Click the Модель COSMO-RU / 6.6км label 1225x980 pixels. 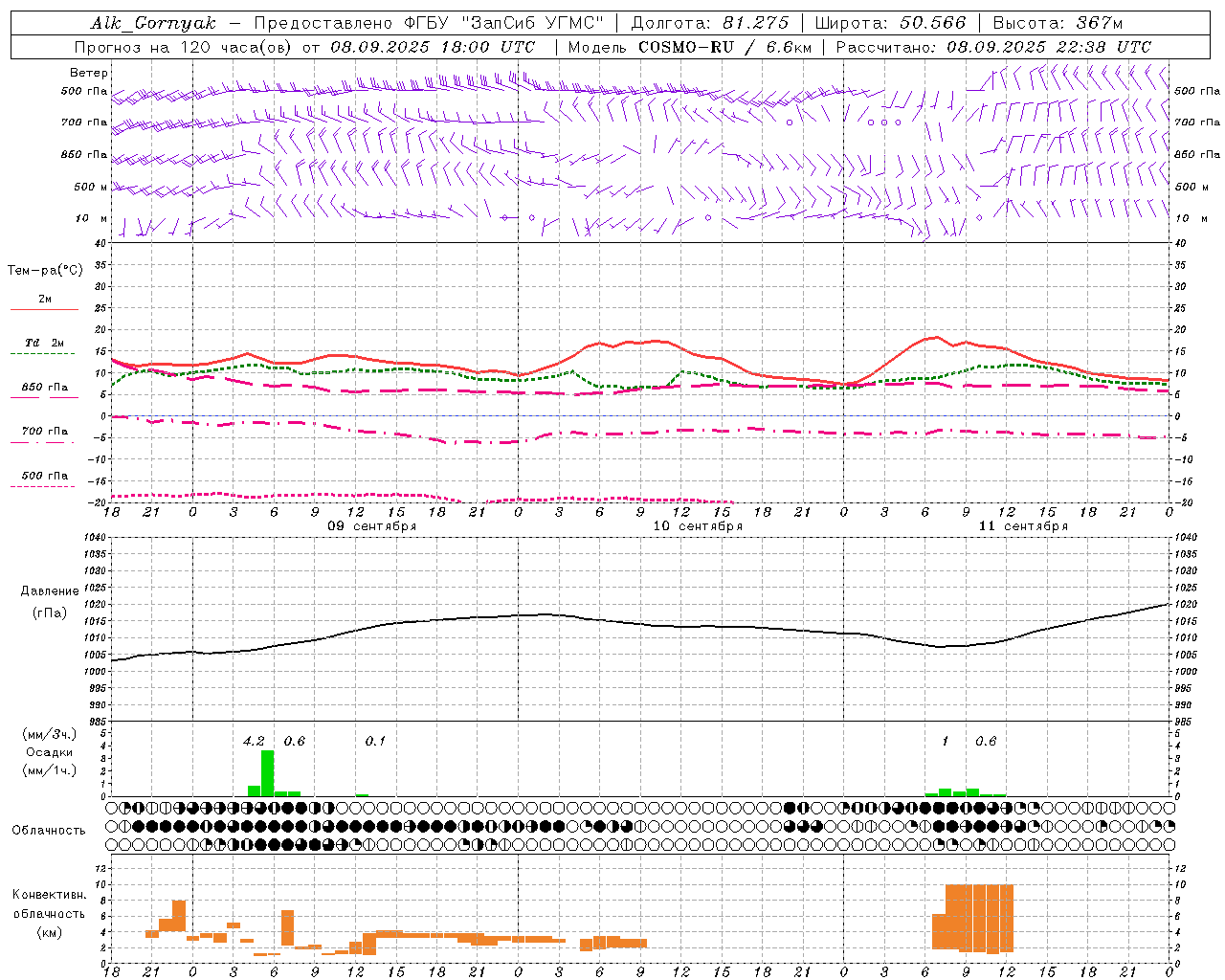pos(690,47)
